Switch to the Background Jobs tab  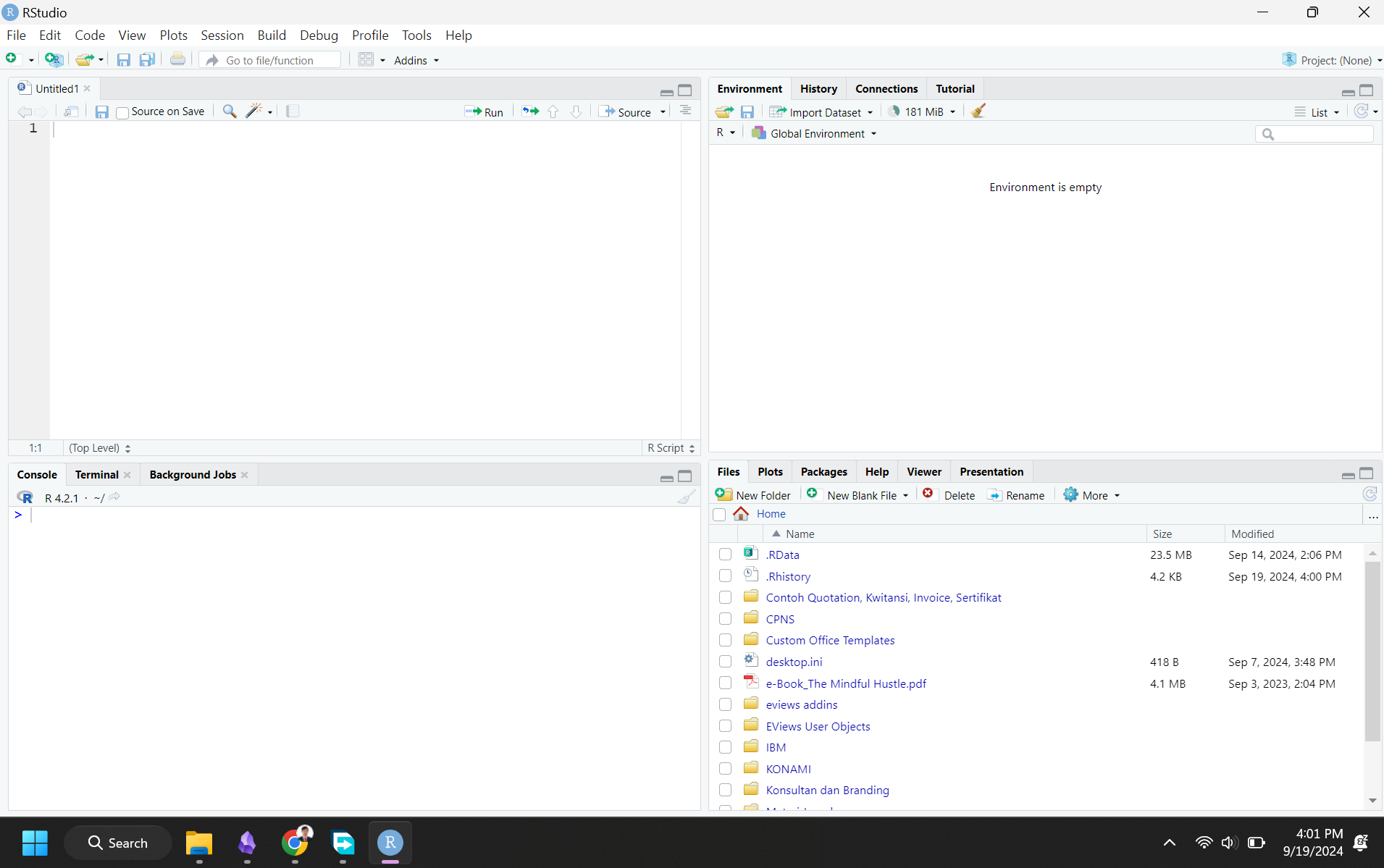click(193, 474)
